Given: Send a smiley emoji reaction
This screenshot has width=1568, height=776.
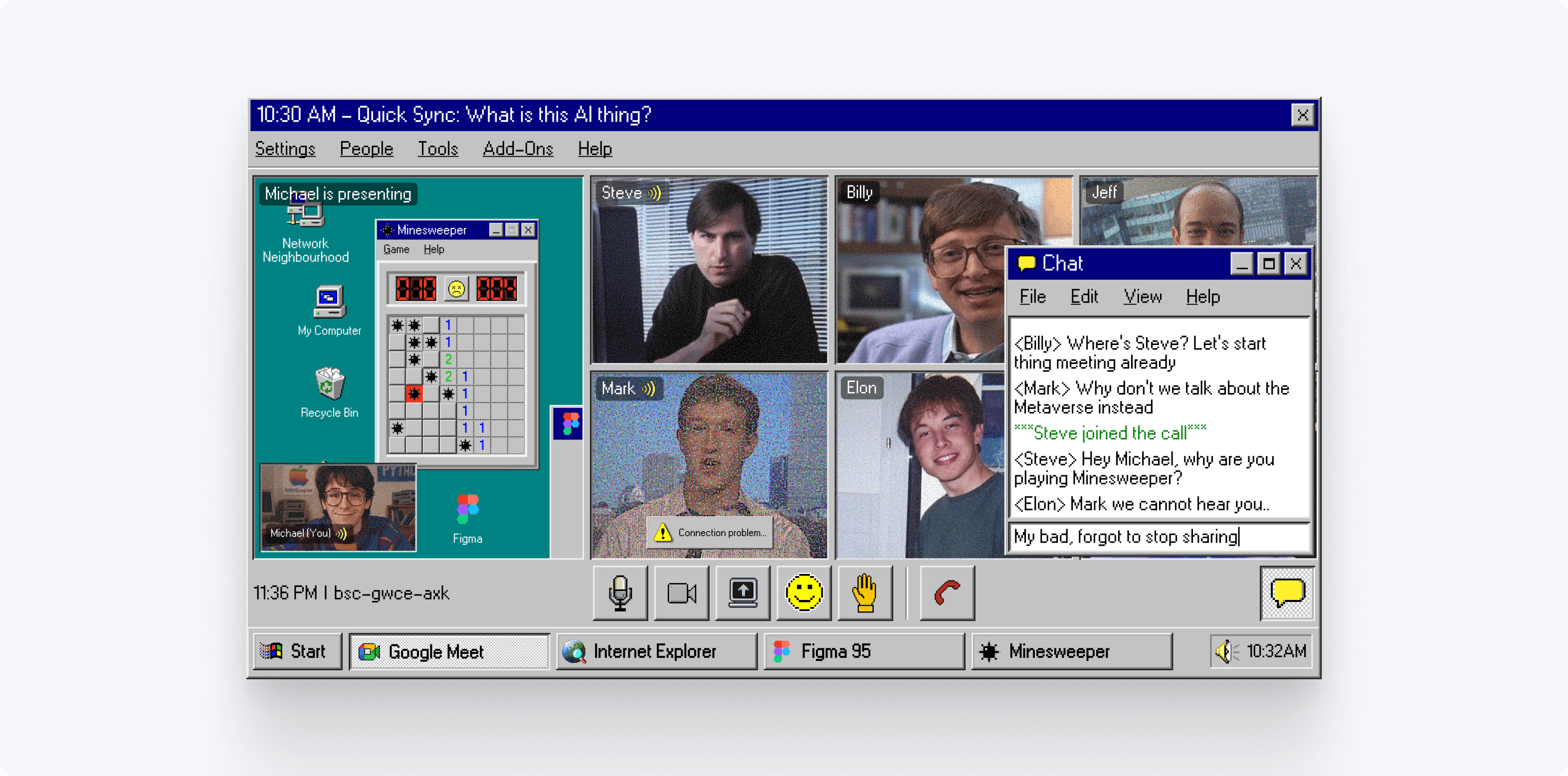Looking at the screenshot, I should click(804, 593).
